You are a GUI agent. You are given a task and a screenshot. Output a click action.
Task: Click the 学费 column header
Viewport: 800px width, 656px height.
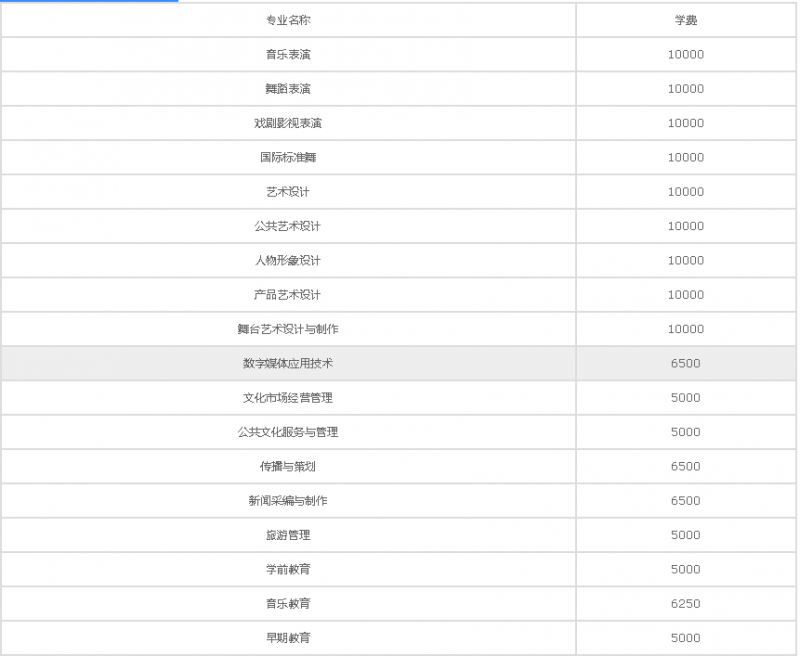(686, 20)
